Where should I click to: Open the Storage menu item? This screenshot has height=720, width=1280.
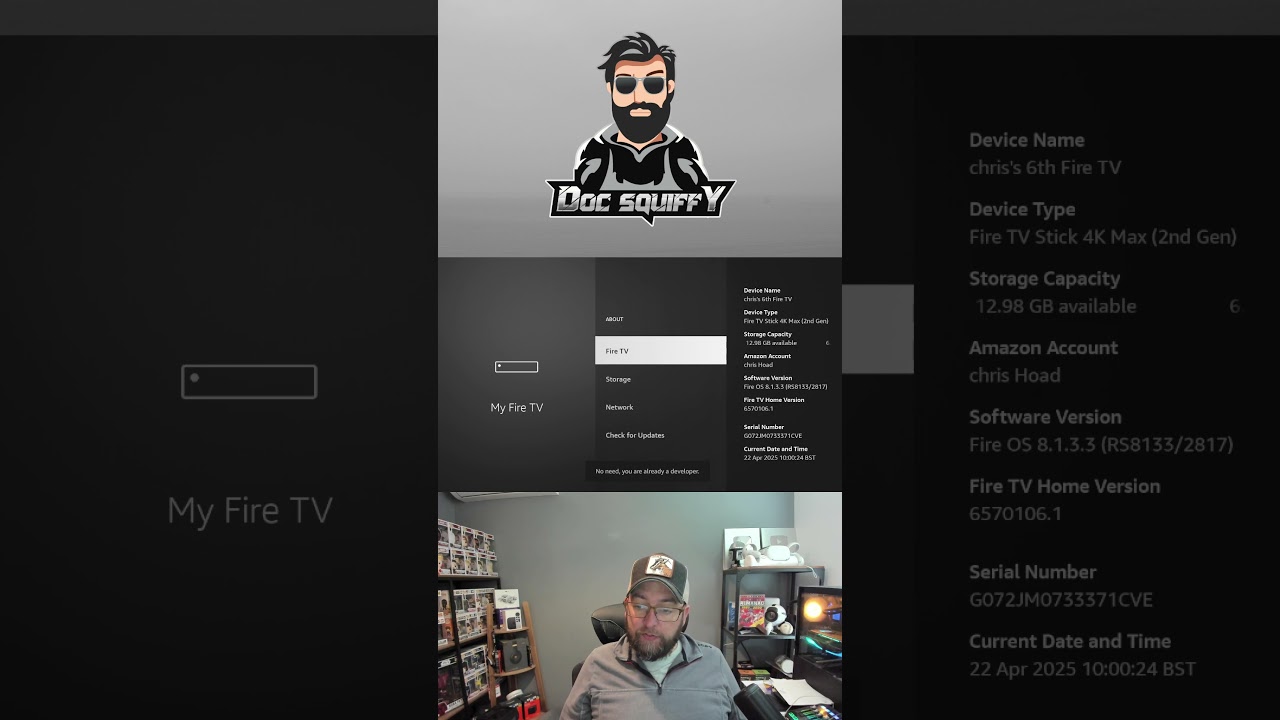pos(618,379)
